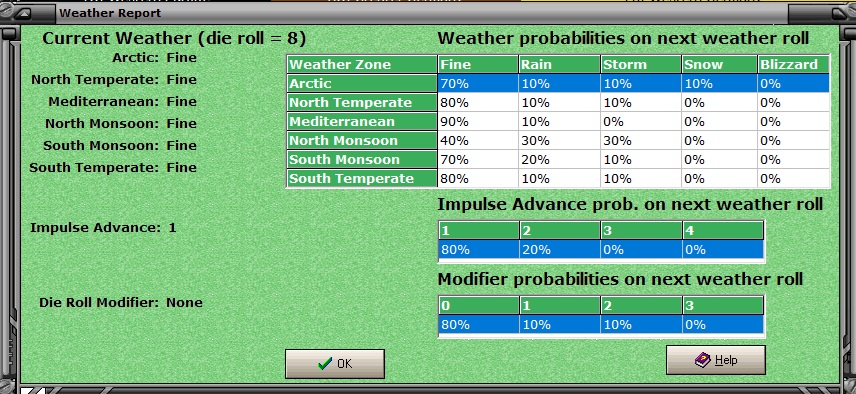This screenshot has width=856, height=394.
Task: Click Mediterranean Fine cell showing 90%
Action: click(478, 122)
